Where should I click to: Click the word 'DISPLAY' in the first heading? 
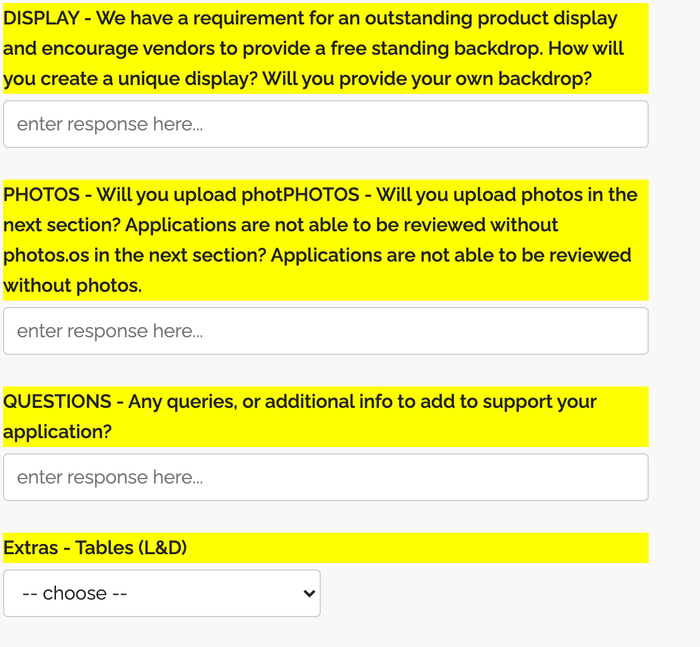(41, 18)
